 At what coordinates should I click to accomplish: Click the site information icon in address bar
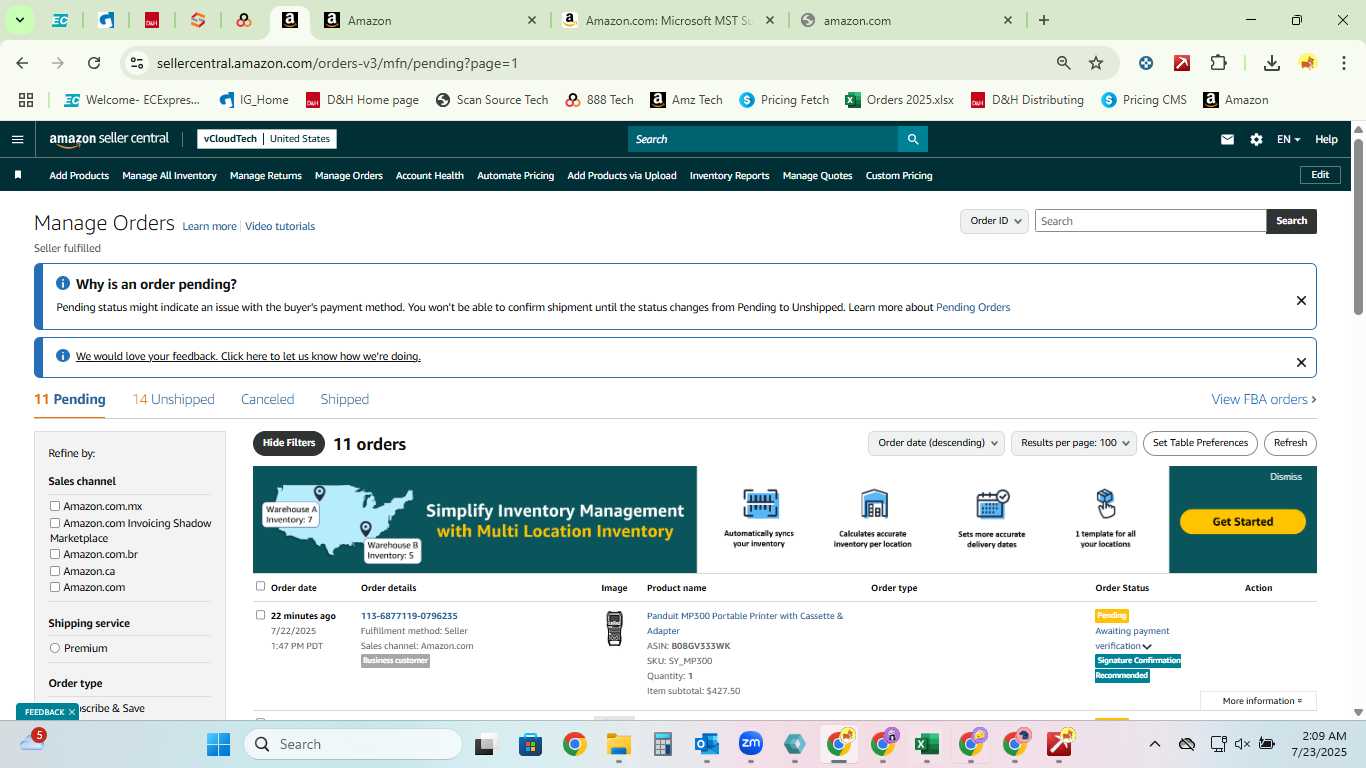coord(137,63)
